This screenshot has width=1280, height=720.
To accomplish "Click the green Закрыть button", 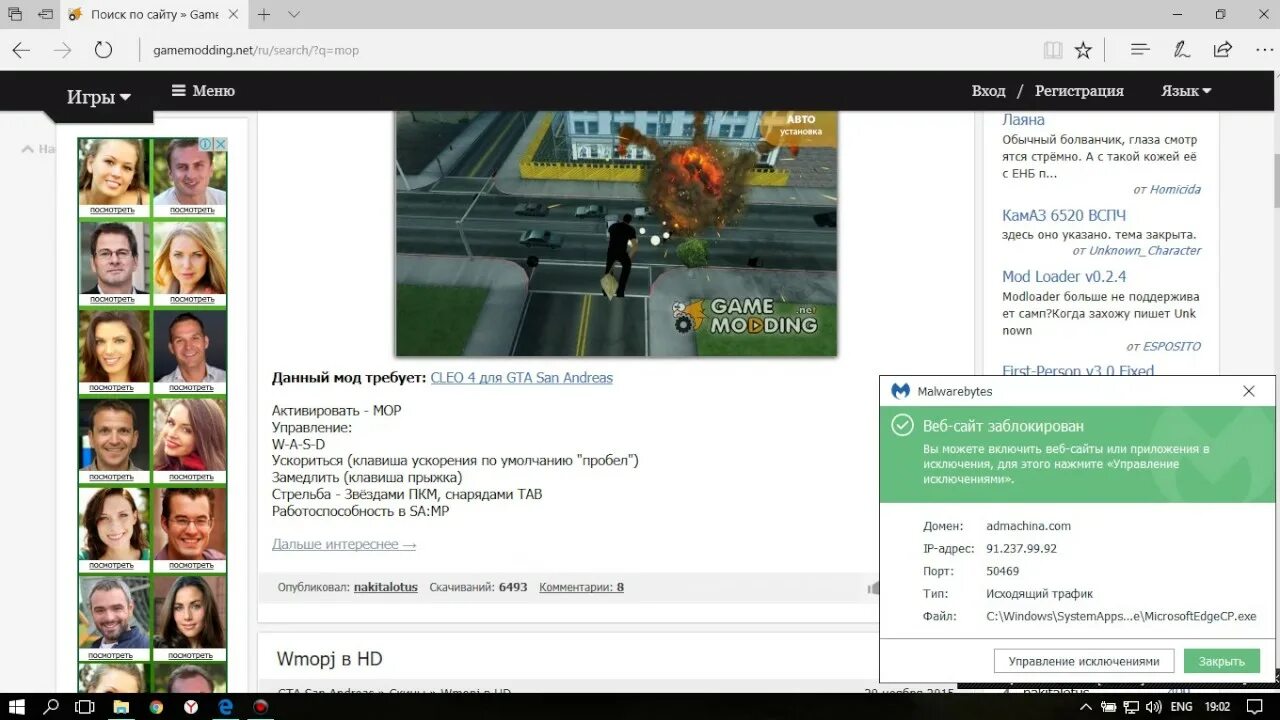I will click(1222, 661).
